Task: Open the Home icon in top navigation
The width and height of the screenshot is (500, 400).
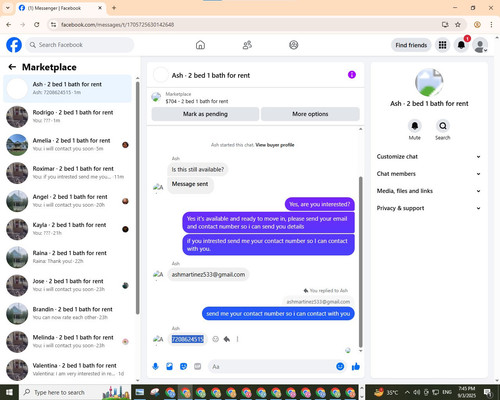Action: click(200, 45)
